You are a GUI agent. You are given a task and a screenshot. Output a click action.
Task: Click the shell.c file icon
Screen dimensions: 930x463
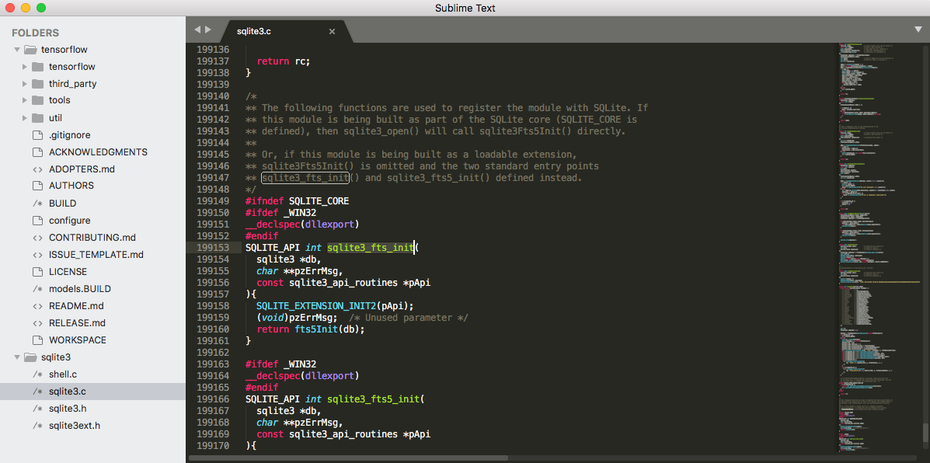(x=38, y=374)
